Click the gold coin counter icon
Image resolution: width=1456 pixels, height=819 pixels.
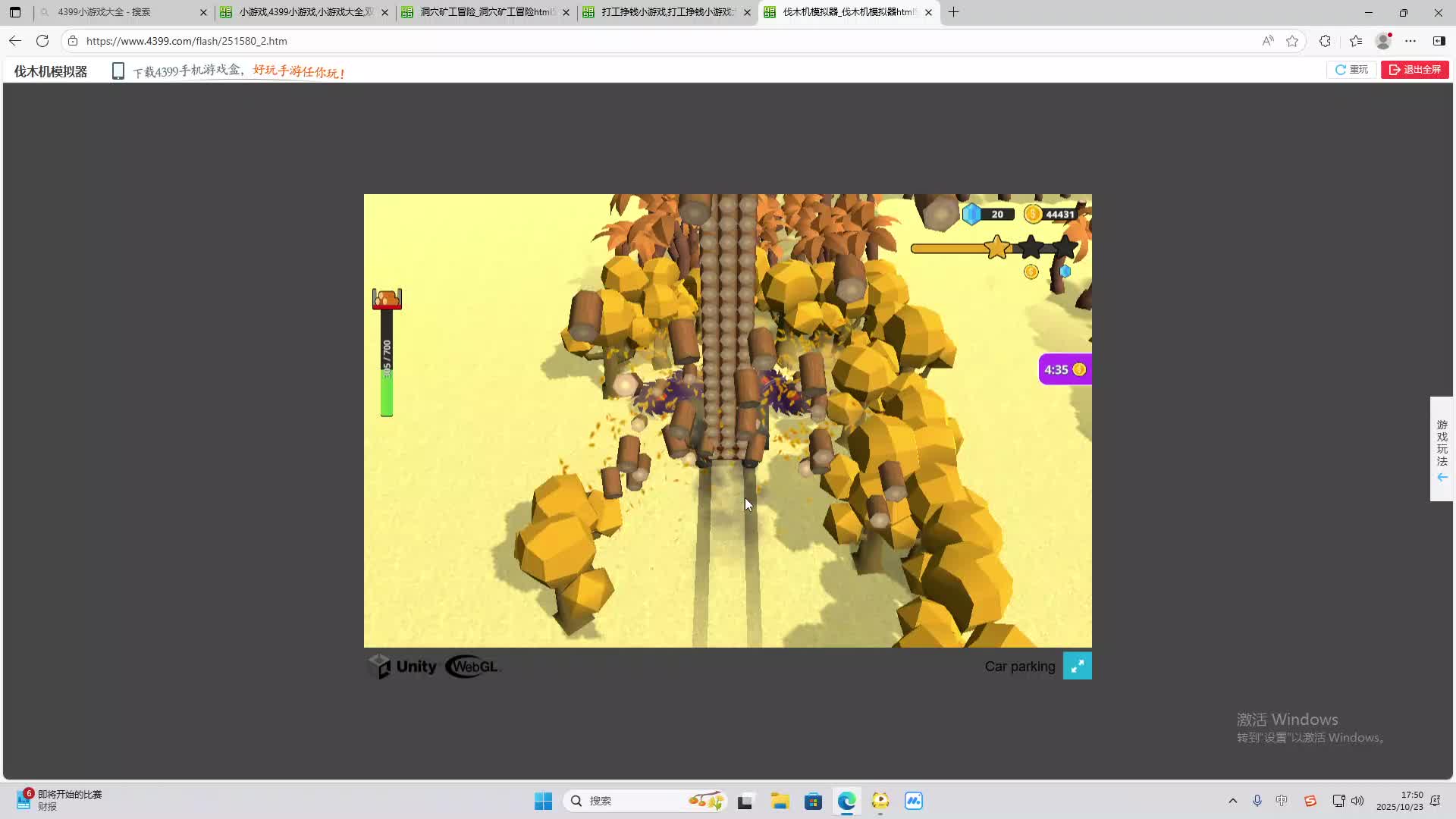pyautogui.click(x=1032, y=214)
